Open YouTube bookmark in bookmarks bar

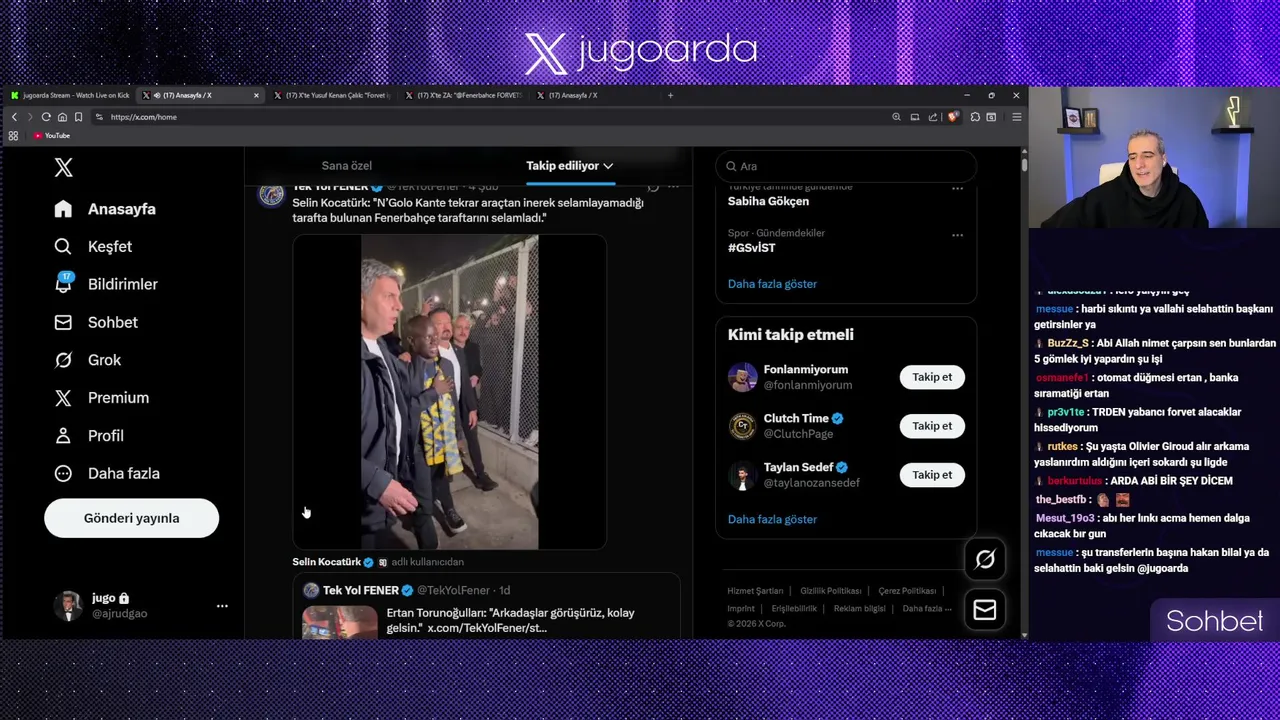(52, 136)
